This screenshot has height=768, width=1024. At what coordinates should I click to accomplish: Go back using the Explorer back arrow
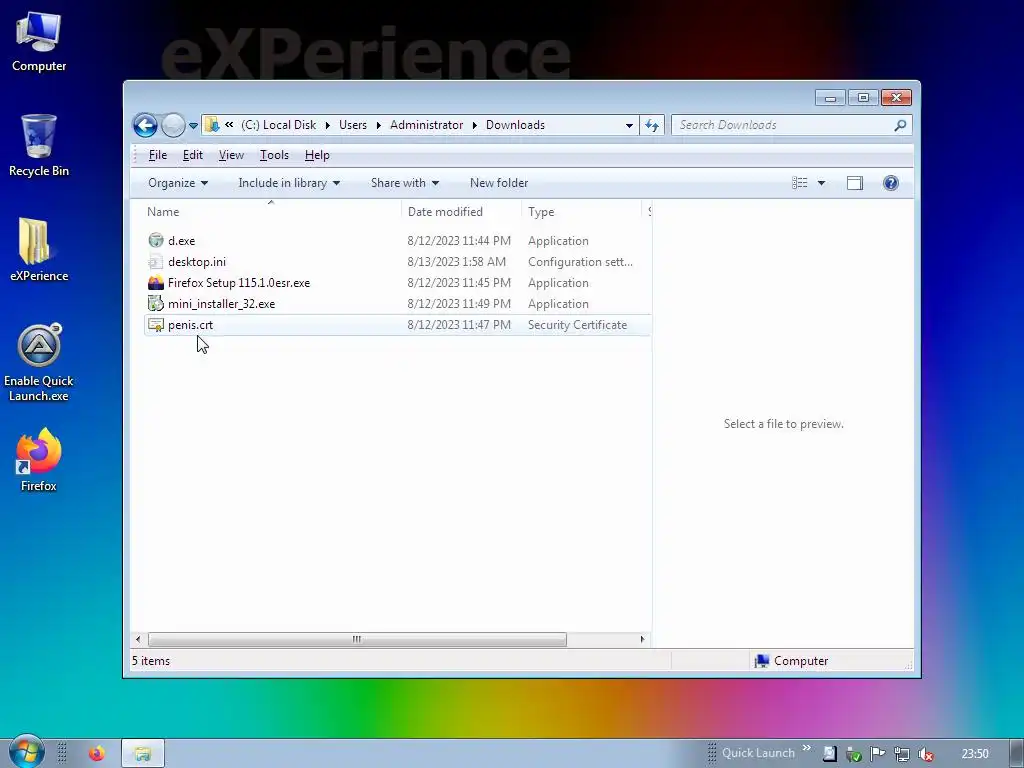tap(145, 125)
